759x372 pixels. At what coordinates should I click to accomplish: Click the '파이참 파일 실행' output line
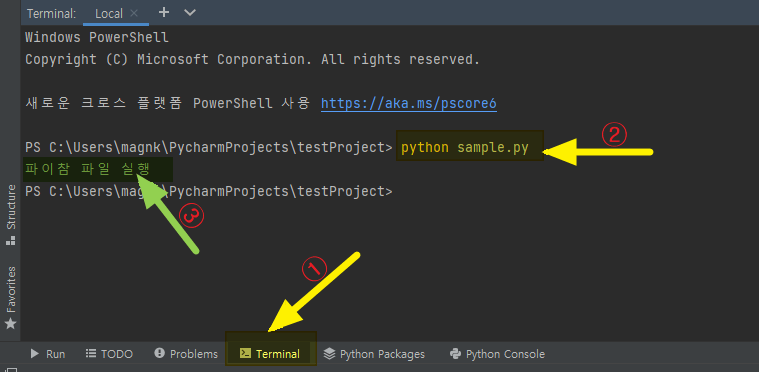87,170
